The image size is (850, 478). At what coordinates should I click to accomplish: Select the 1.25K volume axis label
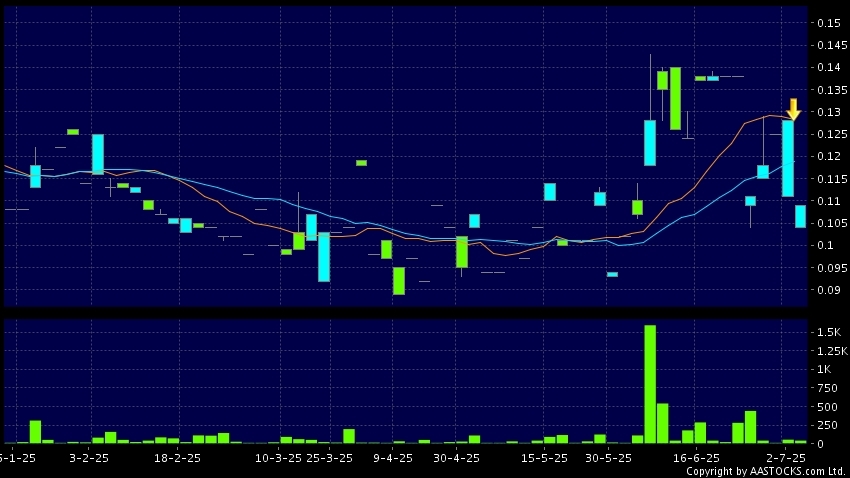coord(832,351)
